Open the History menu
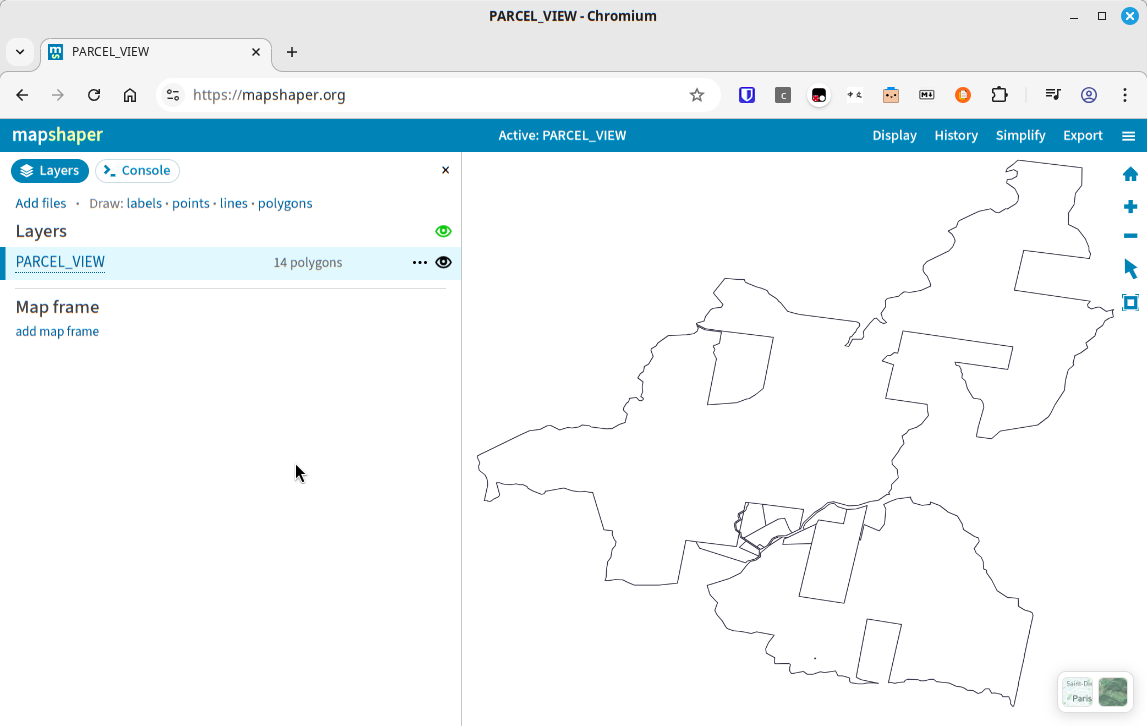 coord(956,136)
